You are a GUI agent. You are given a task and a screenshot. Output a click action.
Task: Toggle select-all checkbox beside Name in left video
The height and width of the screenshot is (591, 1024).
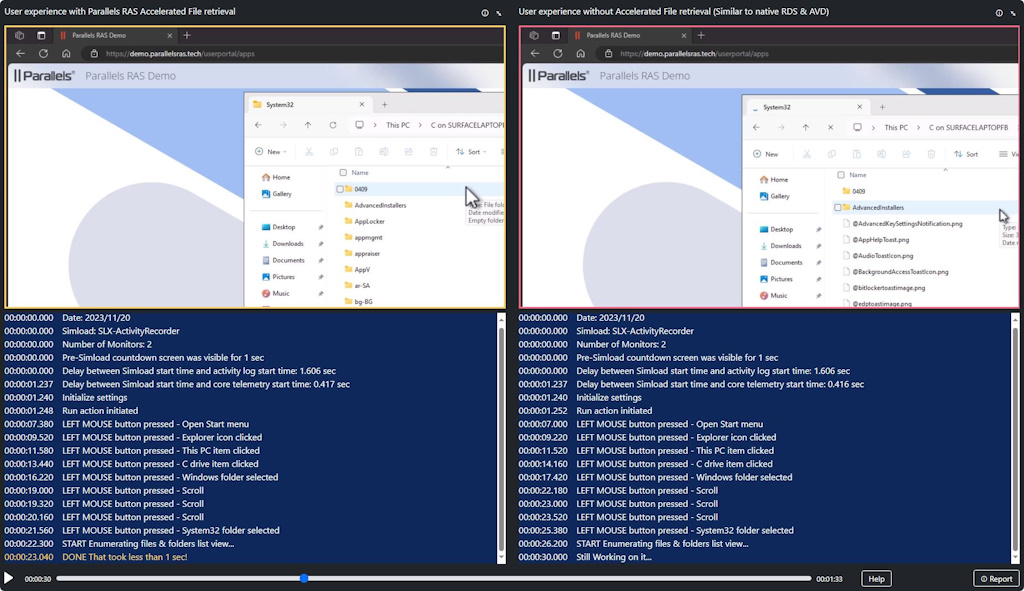coord(343,172)
